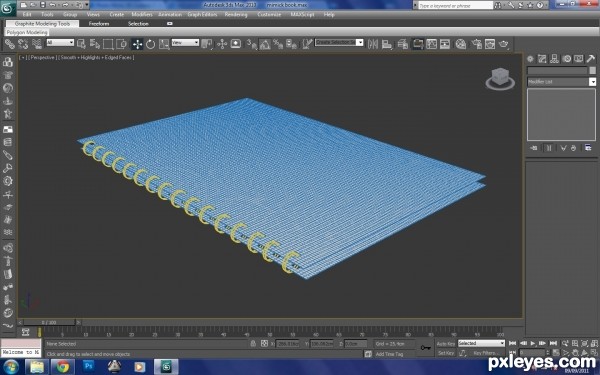Screen dimensions: 600x375
Task: Open the MAXScript menu
Action: 302,15
